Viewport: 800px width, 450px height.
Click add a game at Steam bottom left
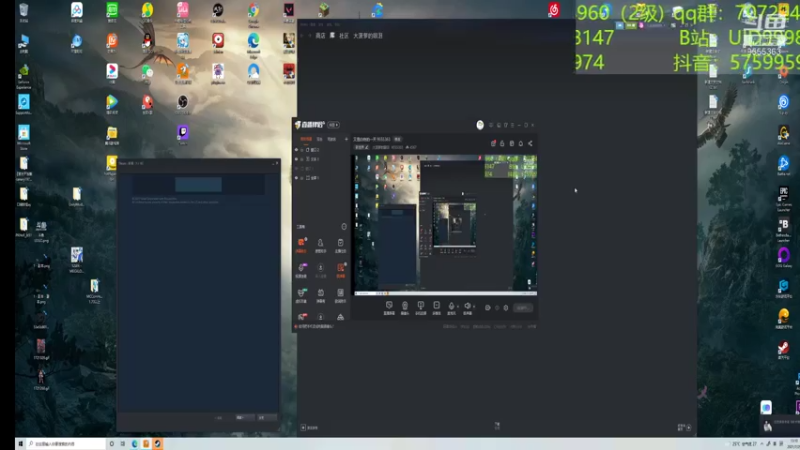coord(310,428)
